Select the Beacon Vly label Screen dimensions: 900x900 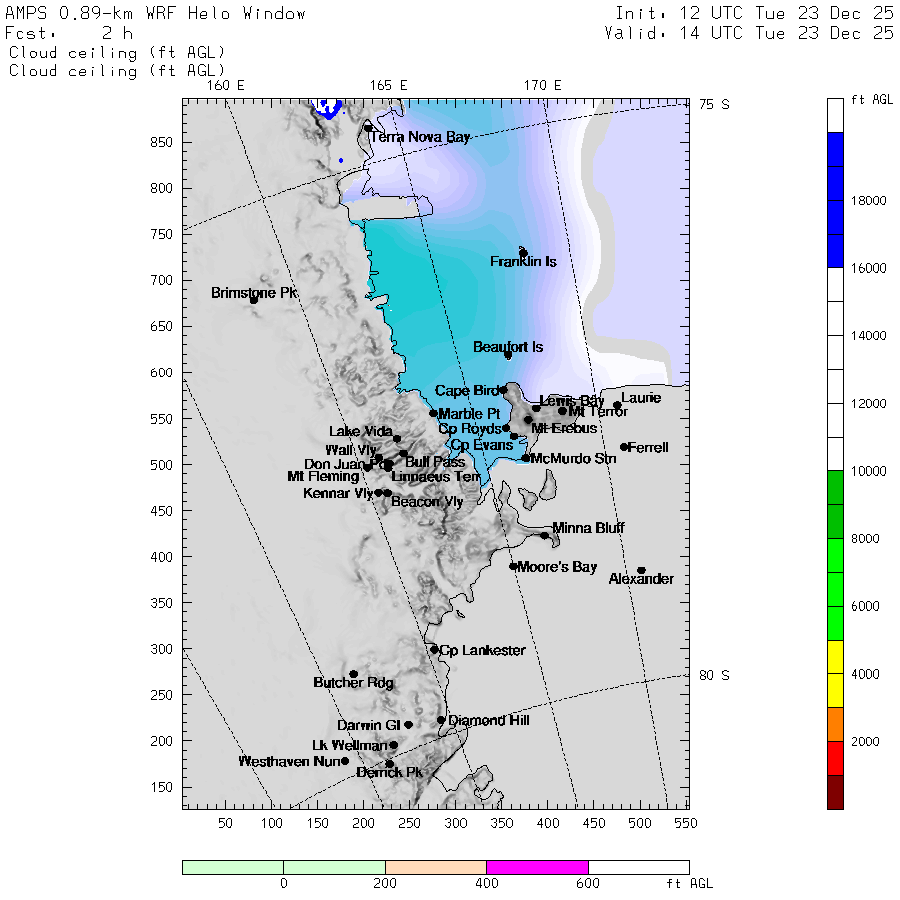[x=427, y=502]
